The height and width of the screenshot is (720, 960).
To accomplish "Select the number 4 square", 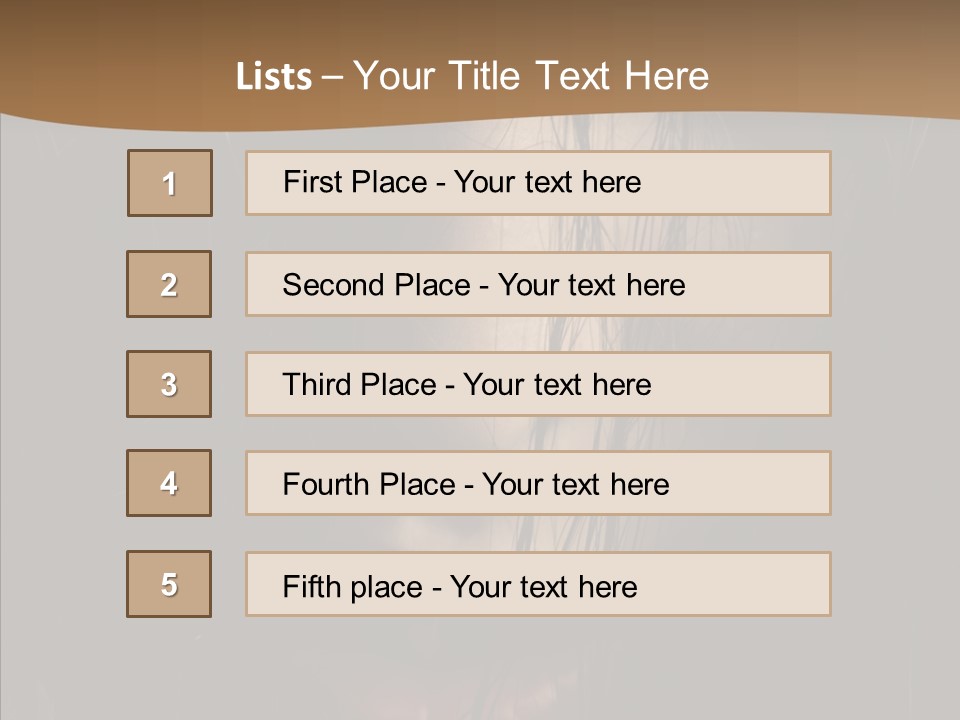I will (x=169, y=483).
